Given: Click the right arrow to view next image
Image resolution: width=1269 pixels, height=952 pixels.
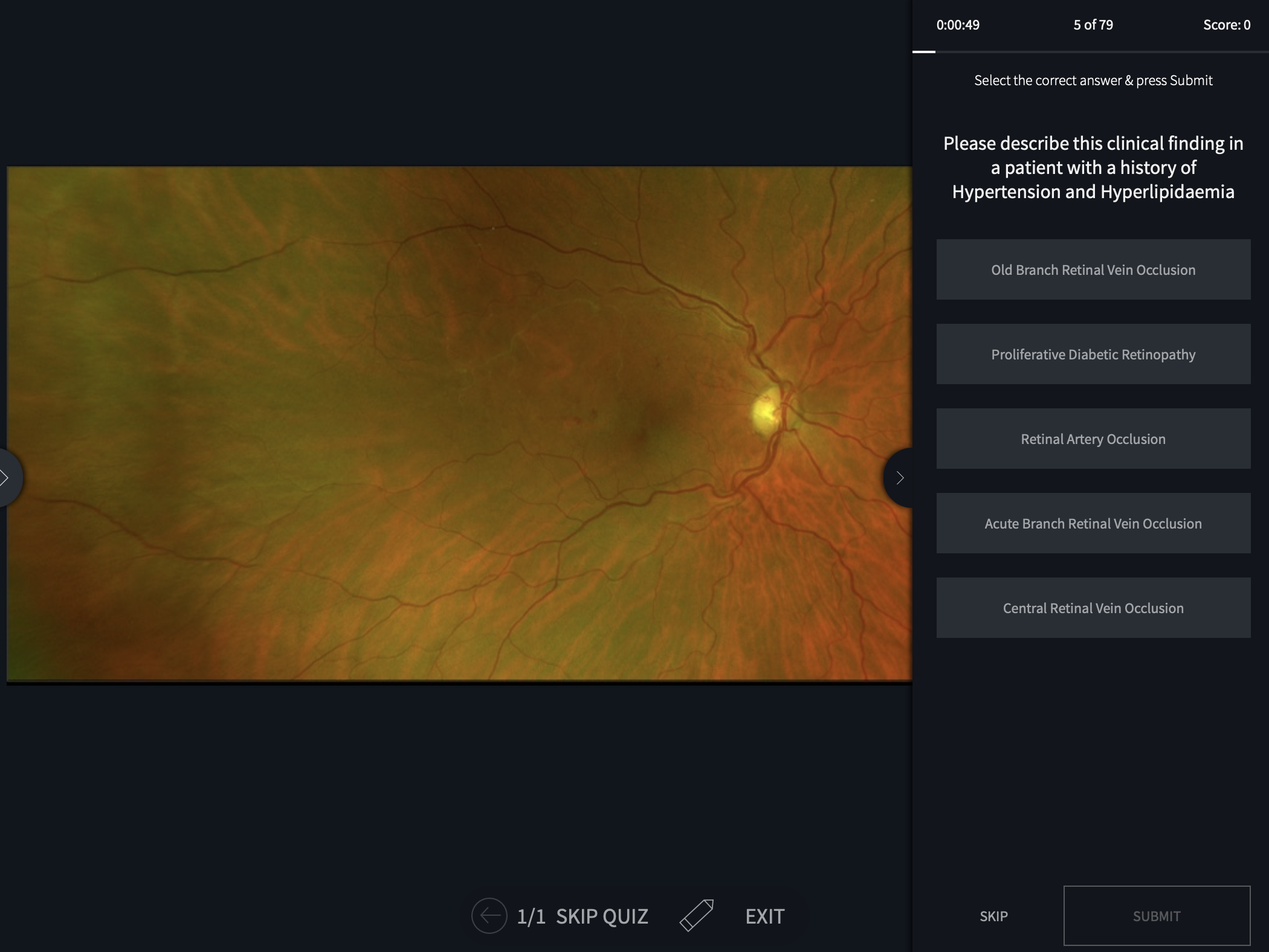Looking at the screenshot, I should point(899,477).
